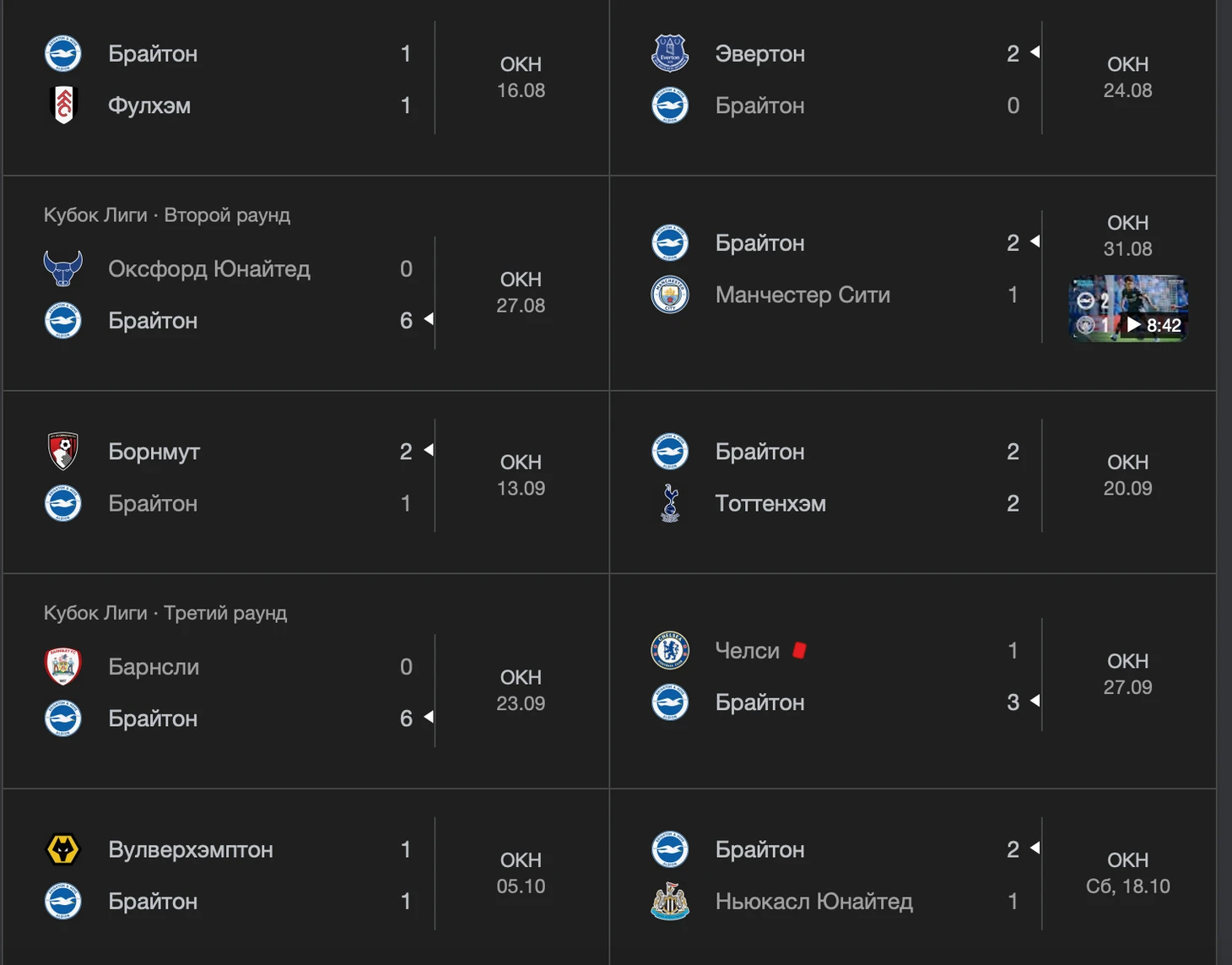1232x965 pixels.
Task: Click the Chelsea club crest
Action: tap(670, 650)
